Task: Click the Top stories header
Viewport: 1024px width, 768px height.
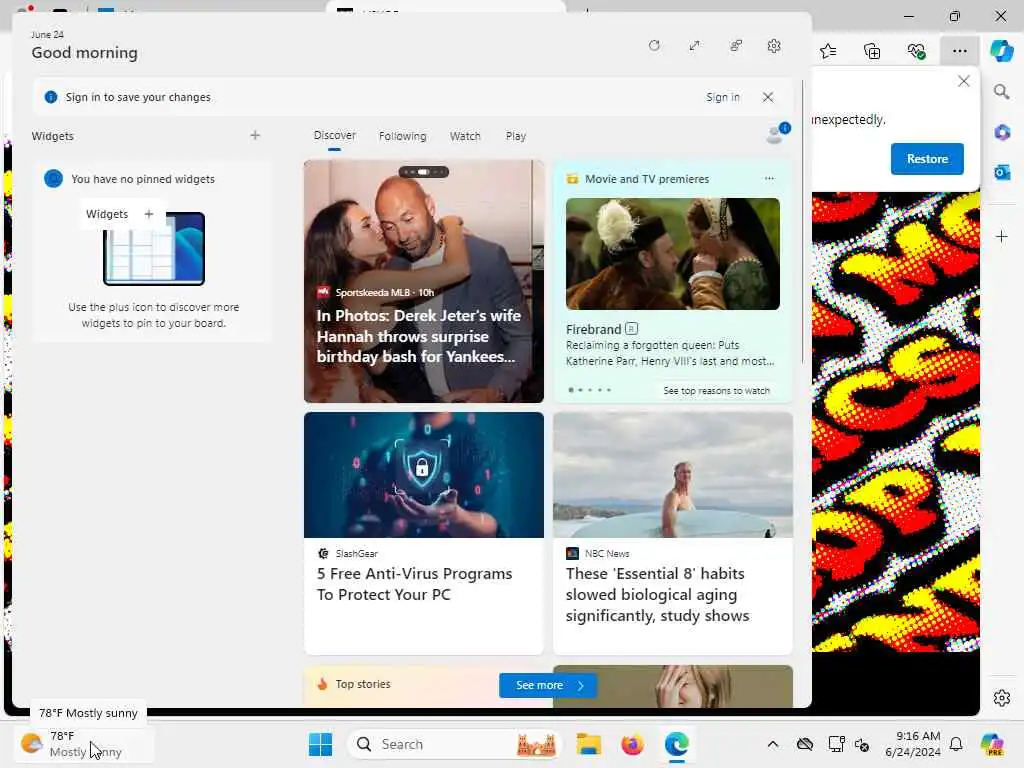Action: coord(362,684)
